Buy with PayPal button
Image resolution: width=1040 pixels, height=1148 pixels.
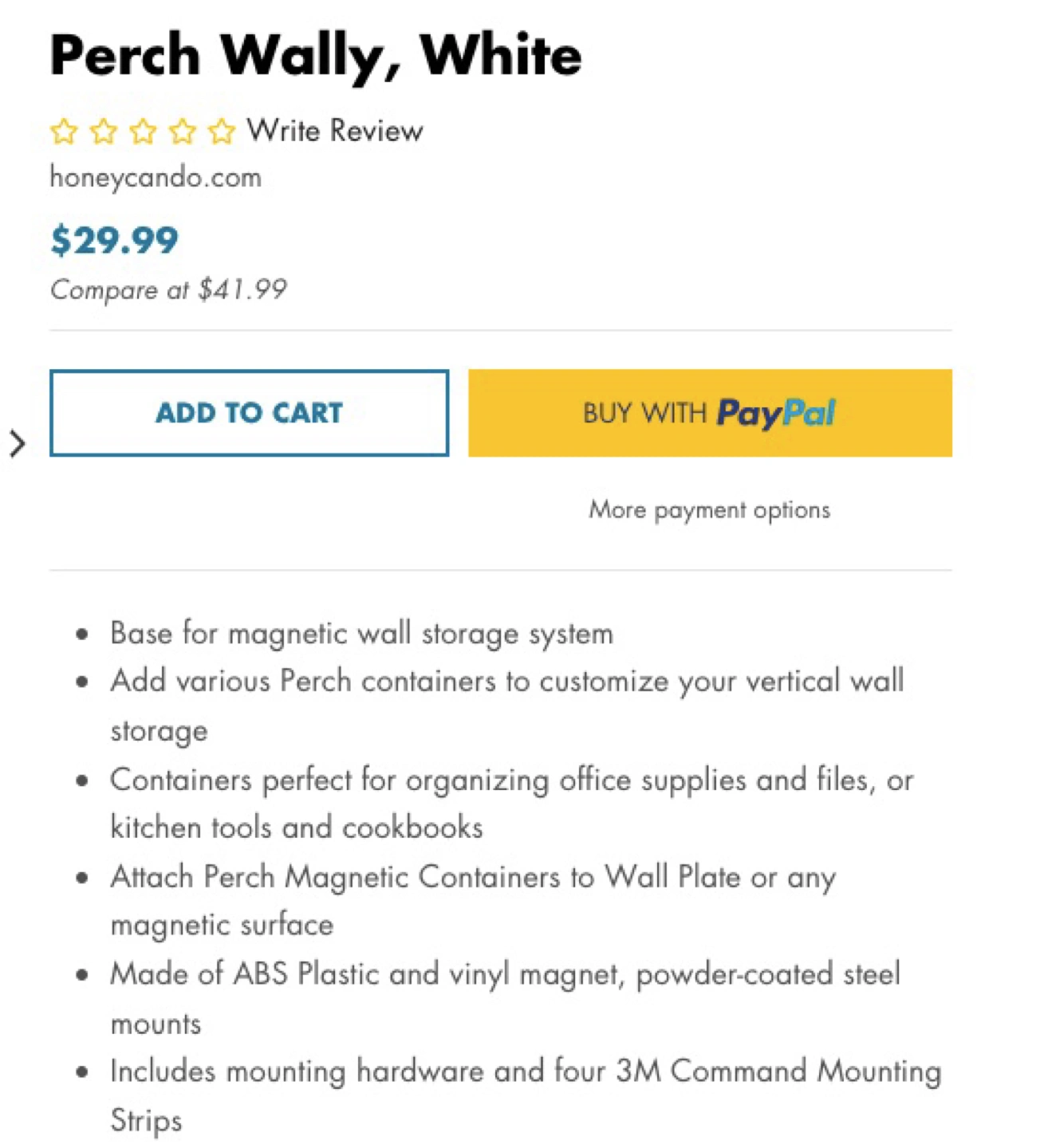[x=710, y=413]
